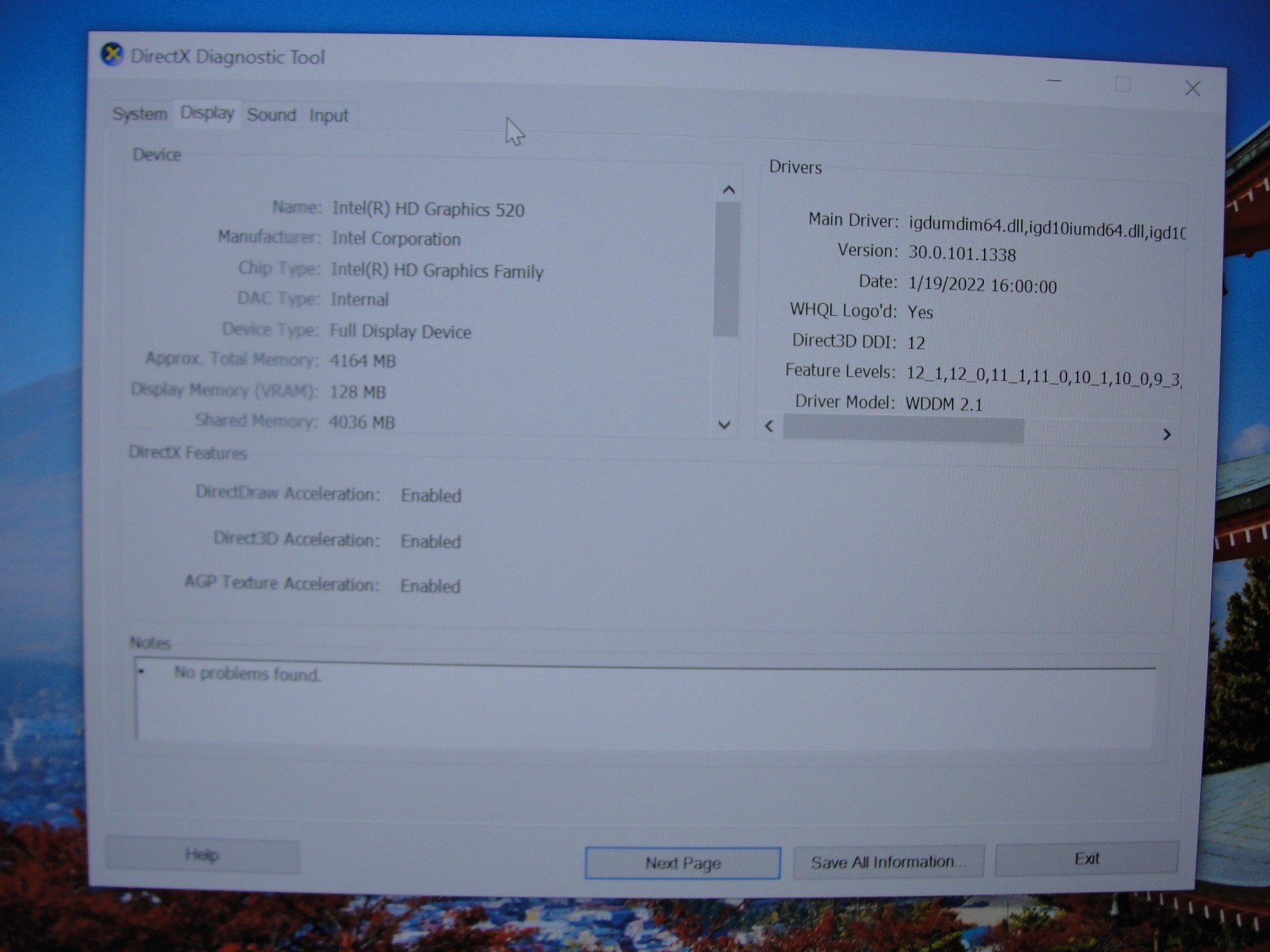Image resolution: width=1270 pixels, height=952 pixels.
Task: Click the 'Internal' DAC Type value
Action: click(360, 299)
